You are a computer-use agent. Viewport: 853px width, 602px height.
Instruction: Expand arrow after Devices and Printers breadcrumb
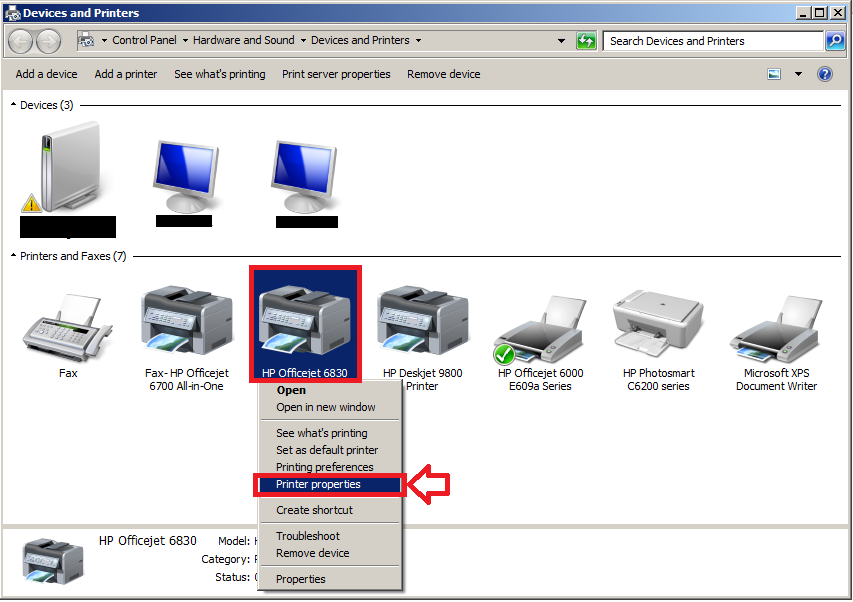[418, 40]
